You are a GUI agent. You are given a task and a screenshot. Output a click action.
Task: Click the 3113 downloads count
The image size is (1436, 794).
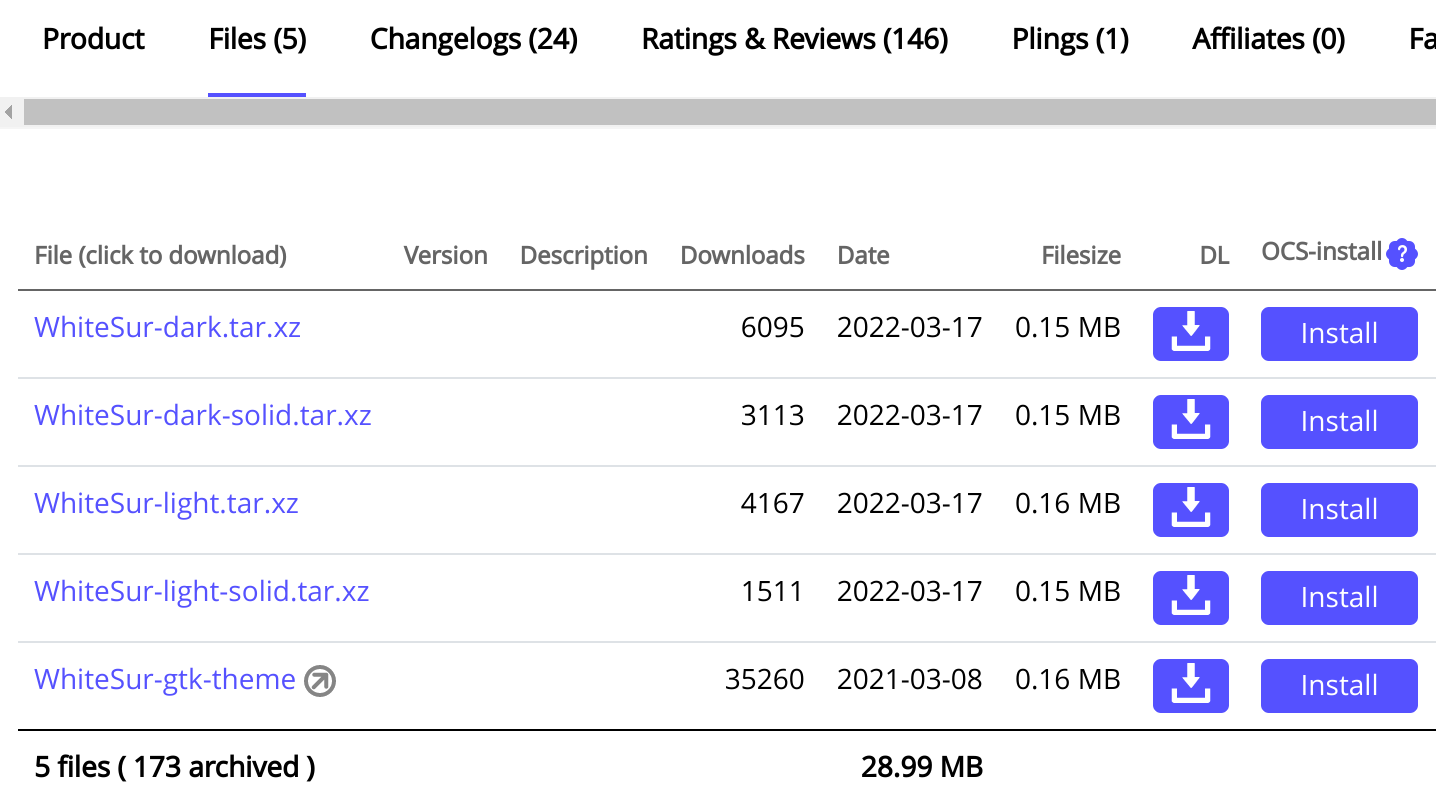[x=772, y=415]
